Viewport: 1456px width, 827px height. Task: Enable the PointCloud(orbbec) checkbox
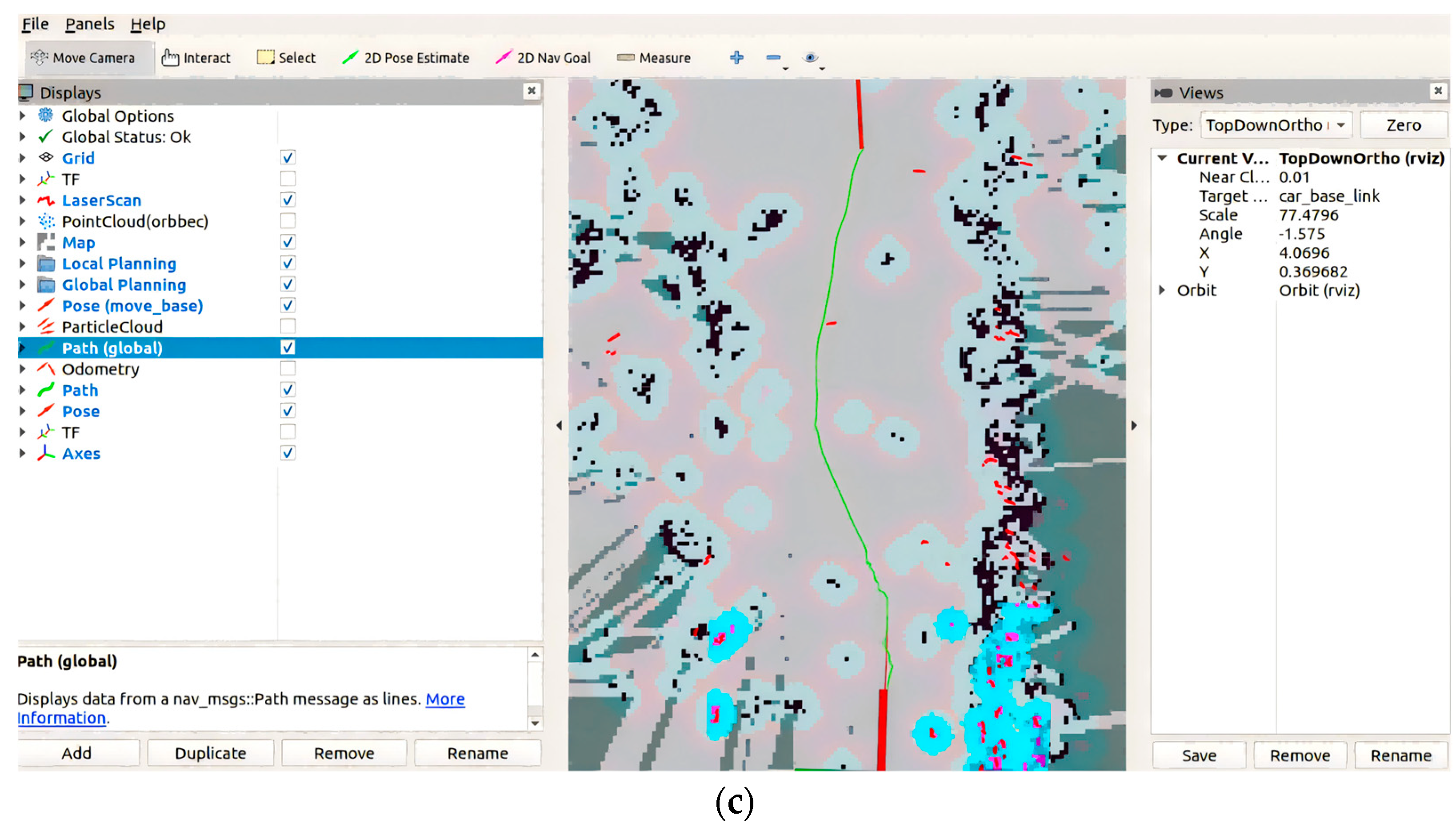(x=288, y=221)
